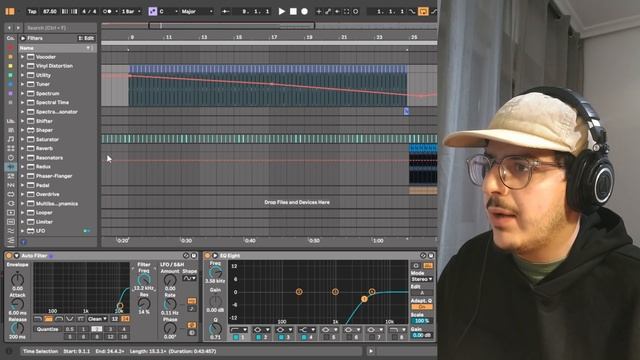Click the 4 / 4 time signature field
The height and width of the screenshot is (360, 640).
(x=89, y=11)
